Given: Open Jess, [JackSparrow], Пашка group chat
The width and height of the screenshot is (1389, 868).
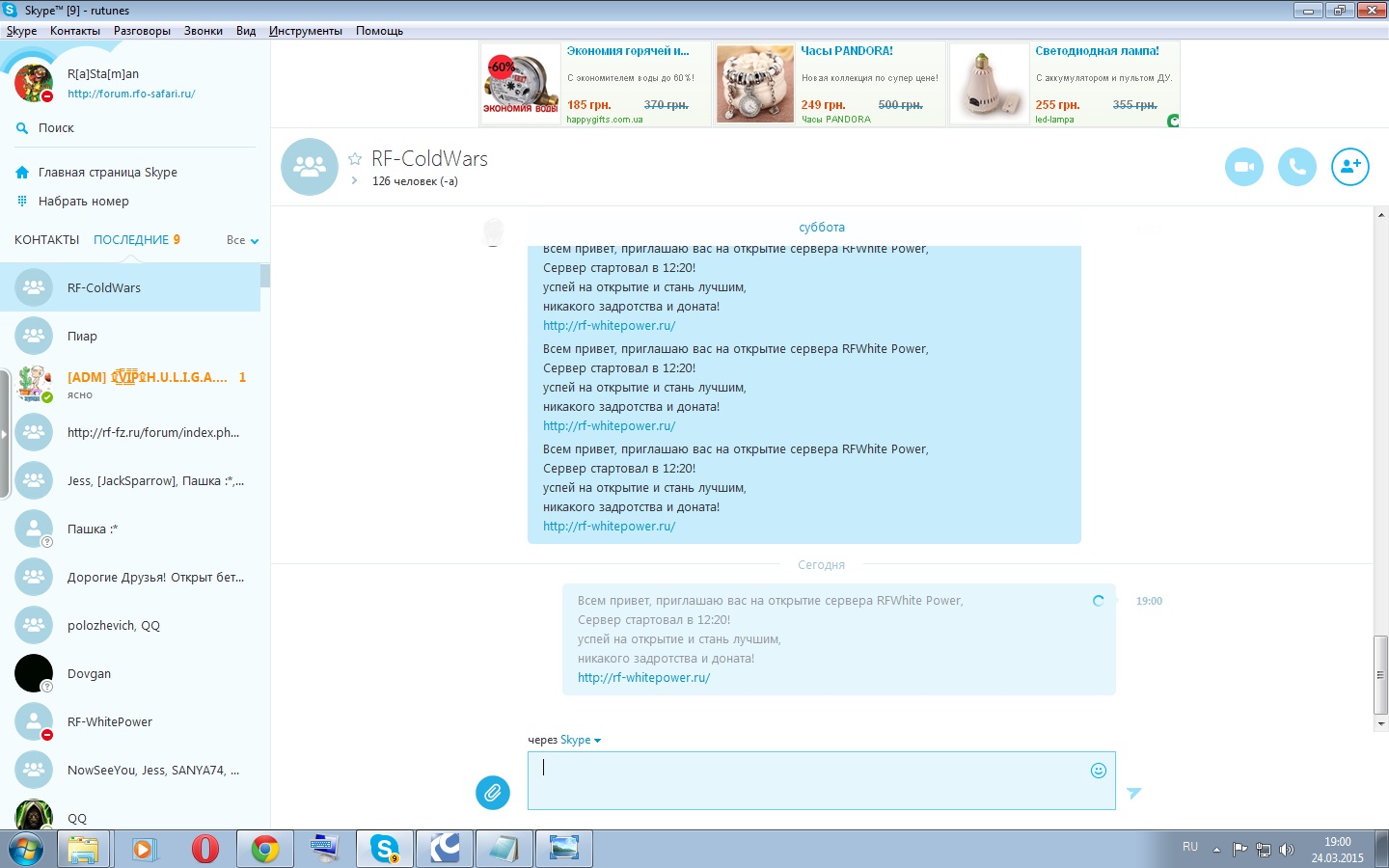Looking at the screenshot, I should [130, 480].
